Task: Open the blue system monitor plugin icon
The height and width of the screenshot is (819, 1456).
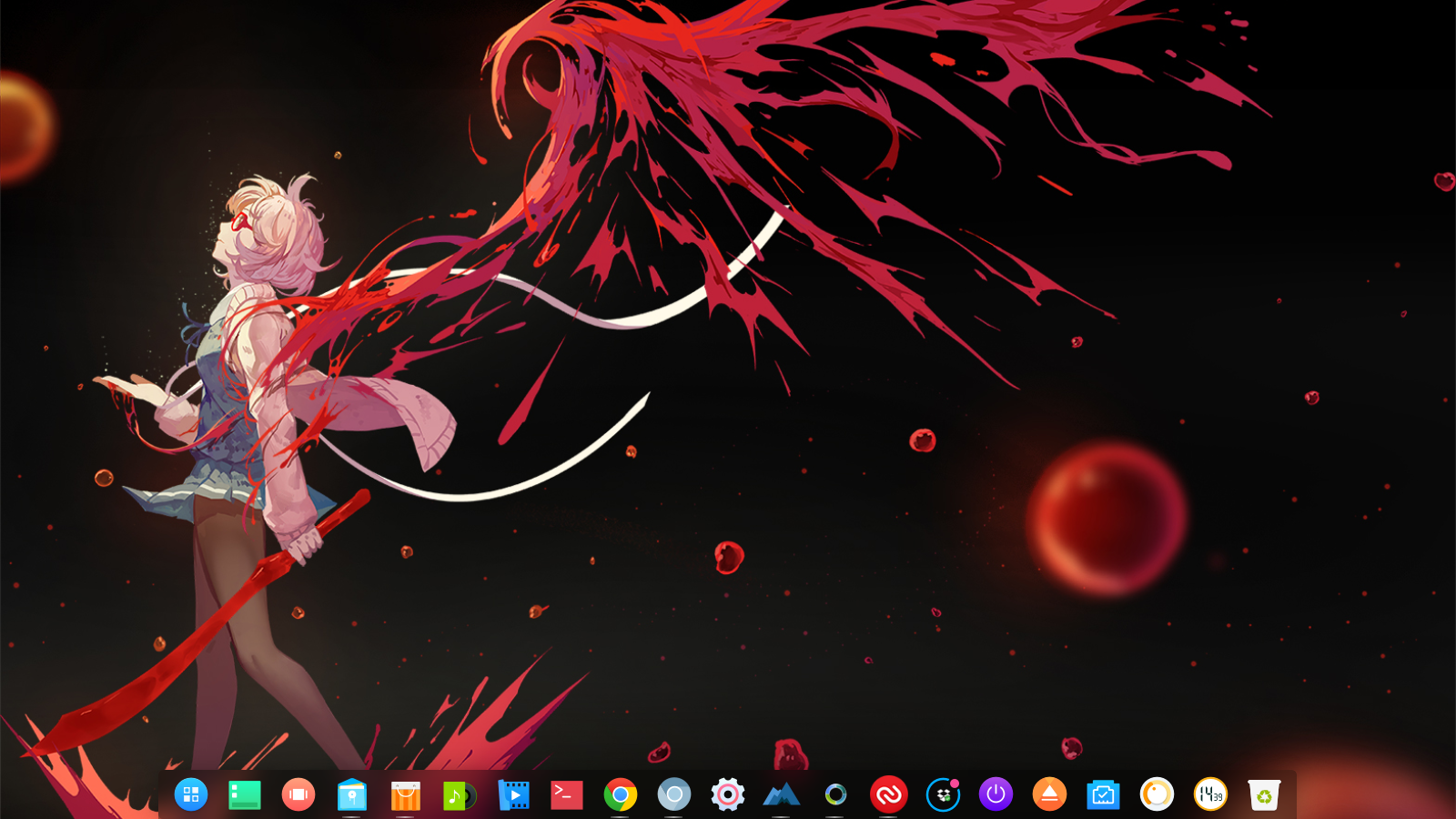Action: (1104, 794)
